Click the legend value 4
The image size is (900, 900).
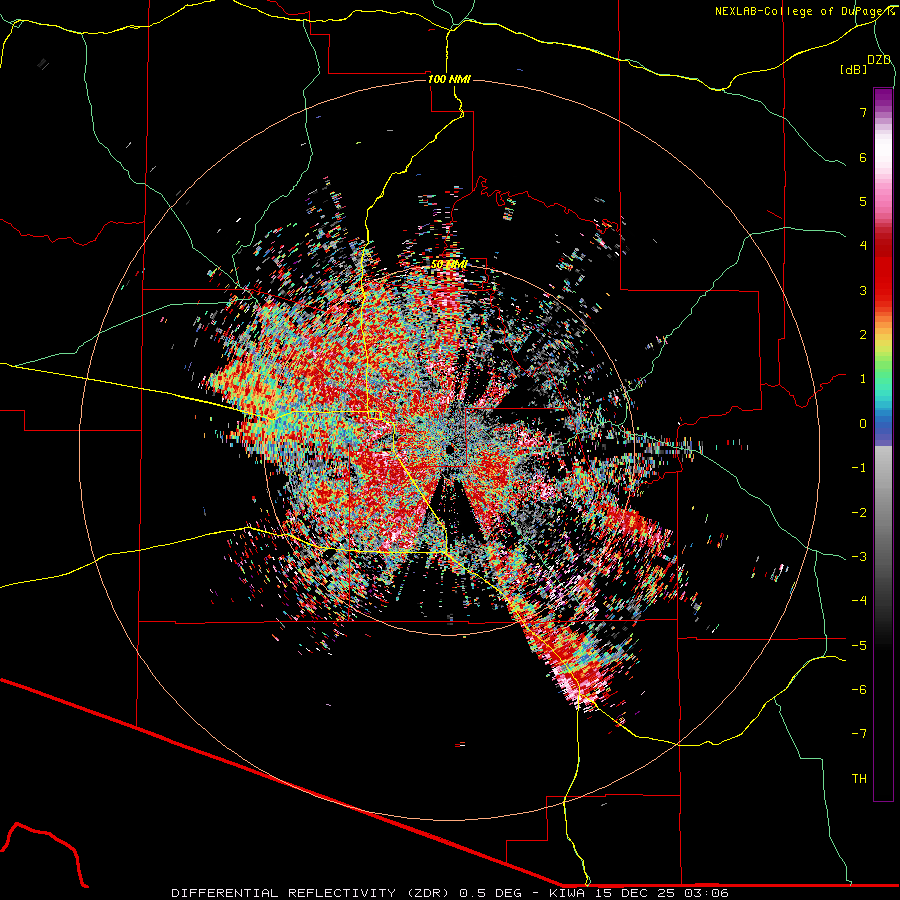click(x=863, y=246)
